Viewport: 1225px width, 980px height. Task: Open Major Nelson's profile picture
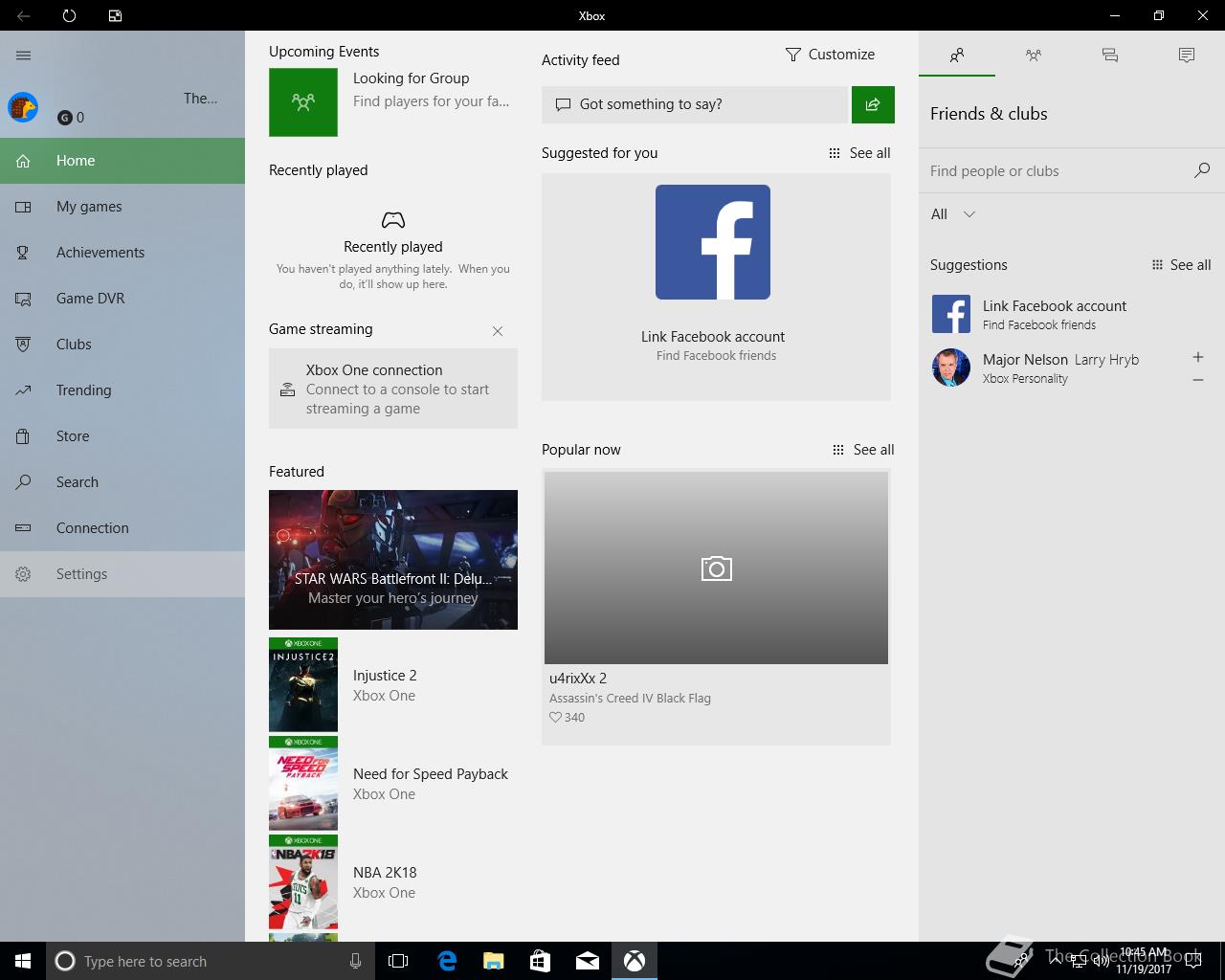[x=951, y=367]
